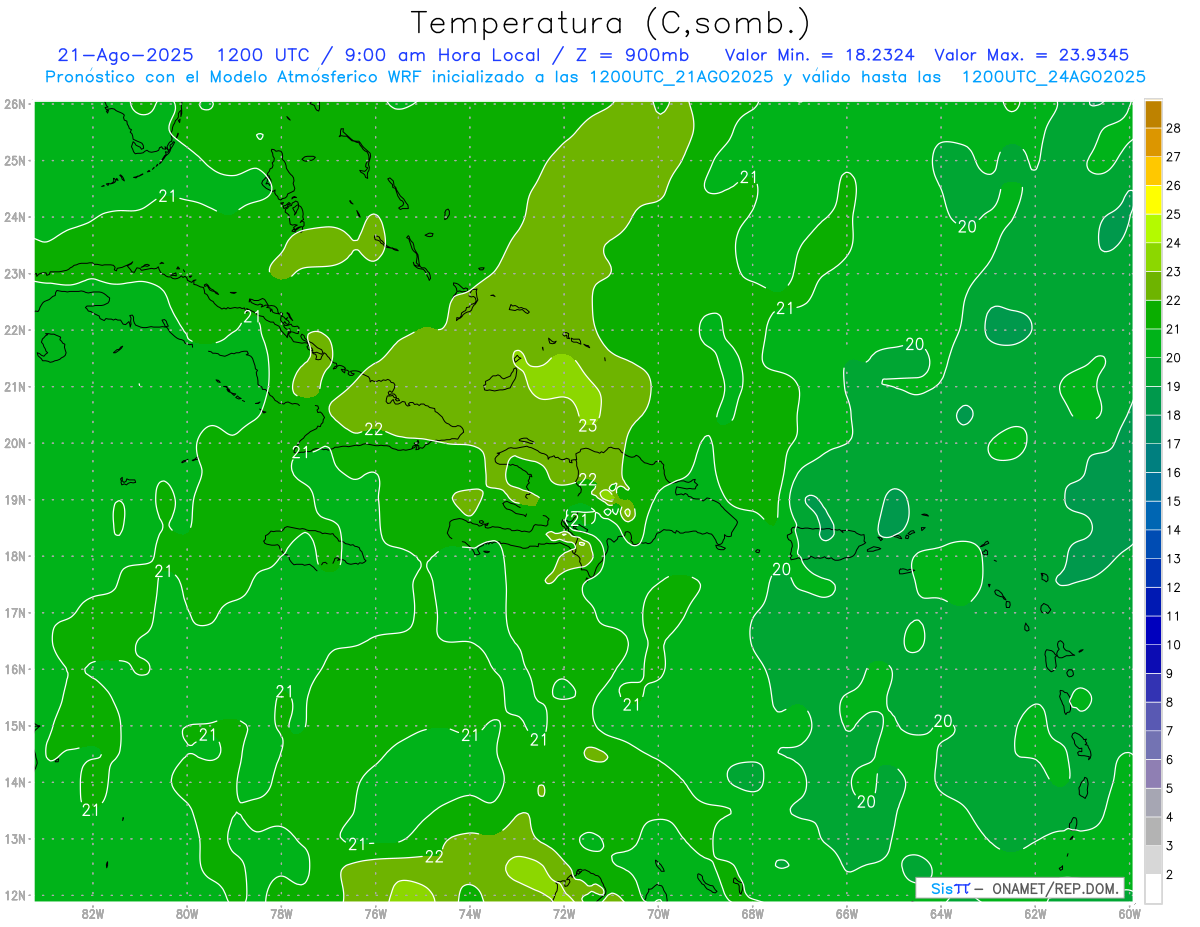Click the Jamaica island outline on the map
Image resolution: width=1200 pixels, height=927 pixels.
coord(315,547)
